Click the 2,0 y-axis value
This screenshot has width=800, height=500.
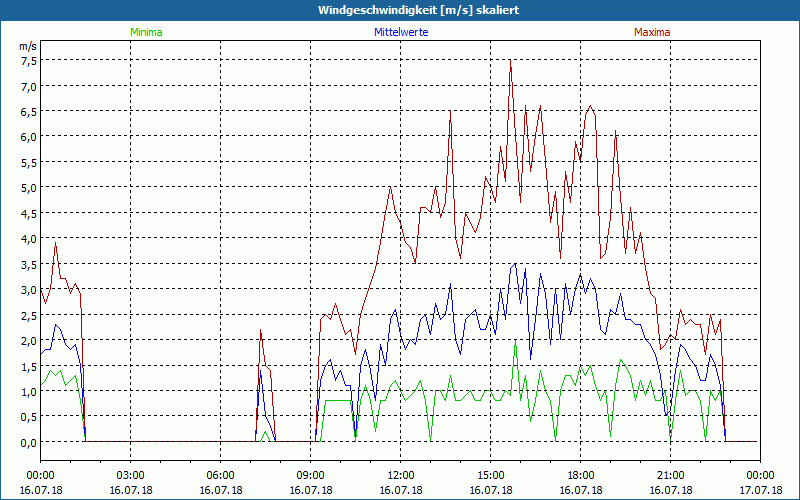click(29, 341)
